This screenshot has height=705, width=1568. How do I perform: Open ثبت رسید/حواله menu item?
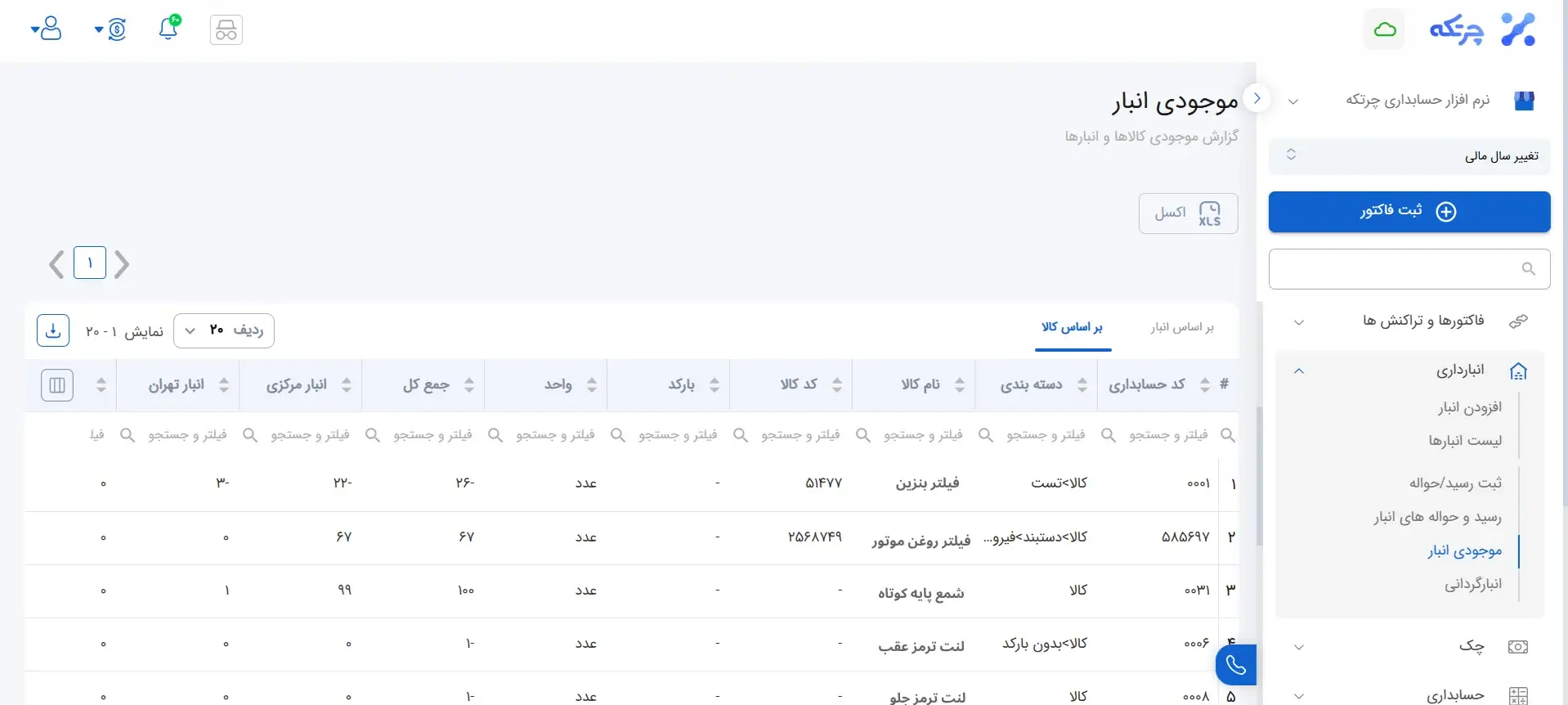click(x=1455, y=483)
